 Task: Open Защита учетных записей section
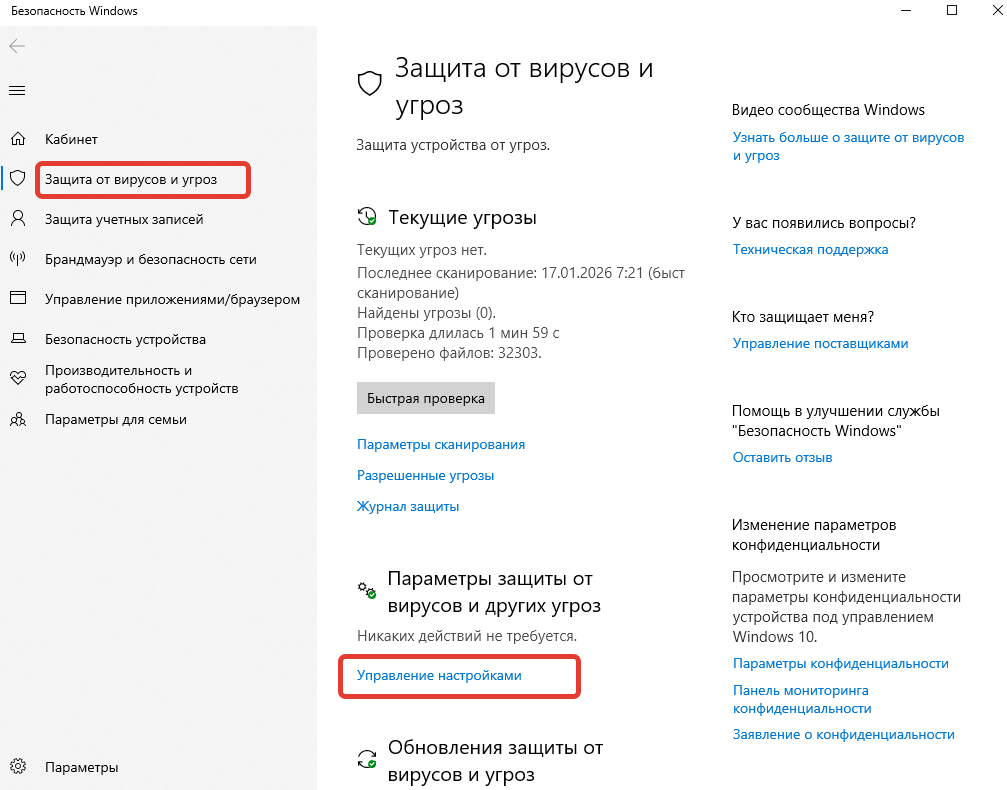click(x=124, y=219)
